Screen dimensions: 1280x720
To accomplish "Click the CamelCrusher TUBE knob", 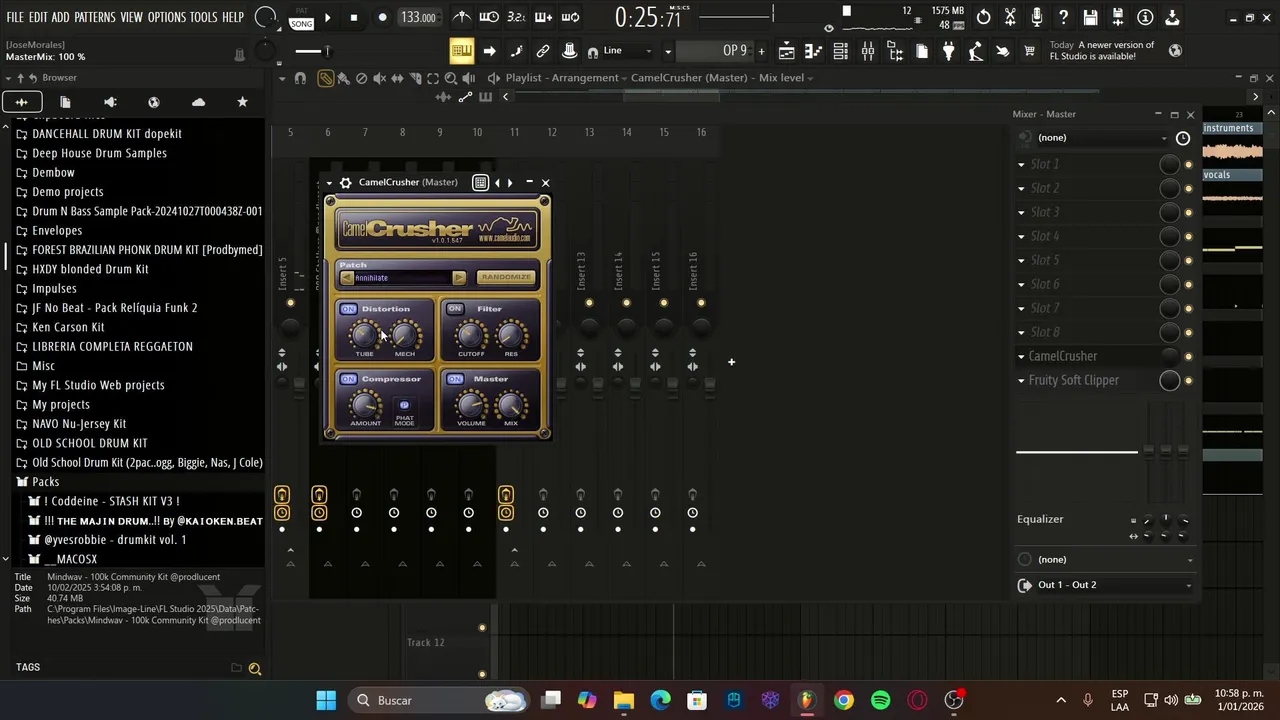I will coord(364,334).
